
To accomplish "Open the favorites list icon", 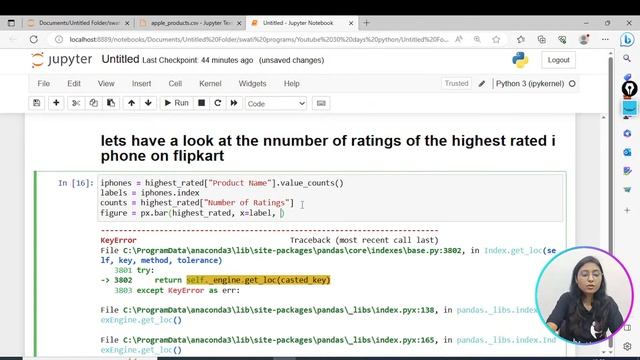I will tap(521, 40).
